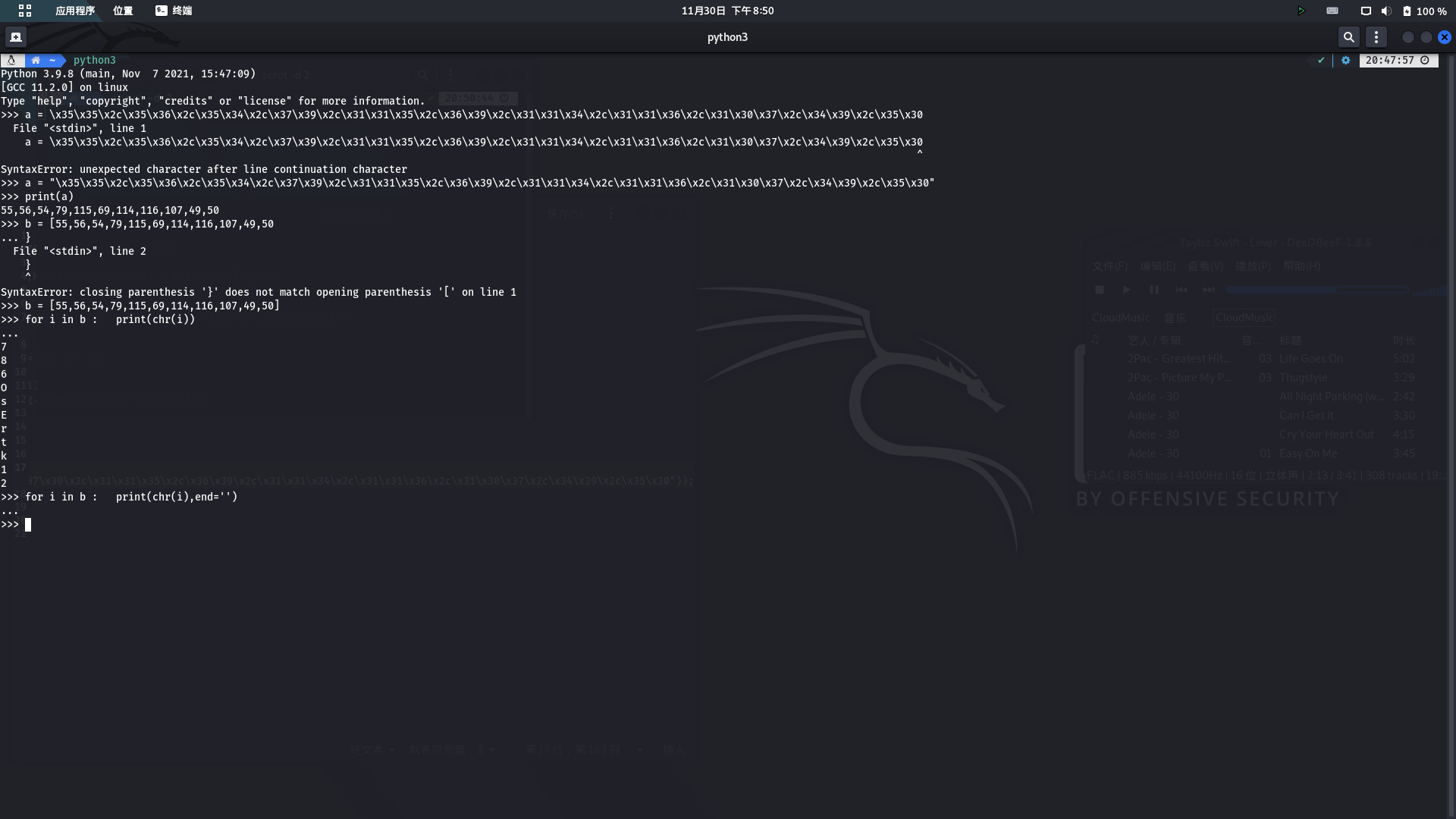Viewport: 1456px width, 819px height.
Task: Open the battery 100 % status menu
Action: pos(1424,11)
